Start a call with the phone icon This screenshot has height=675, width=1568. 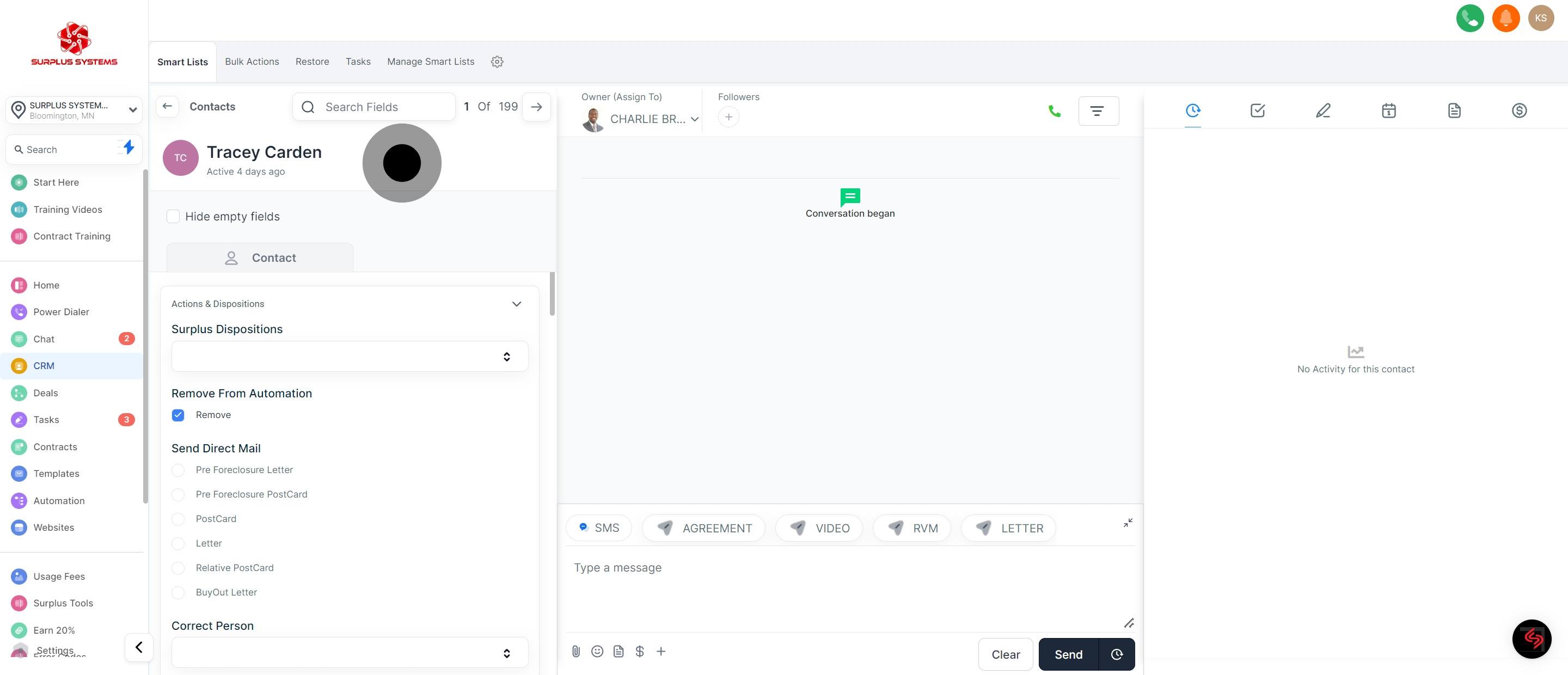pyautogui.click(x=1054, y=111)
